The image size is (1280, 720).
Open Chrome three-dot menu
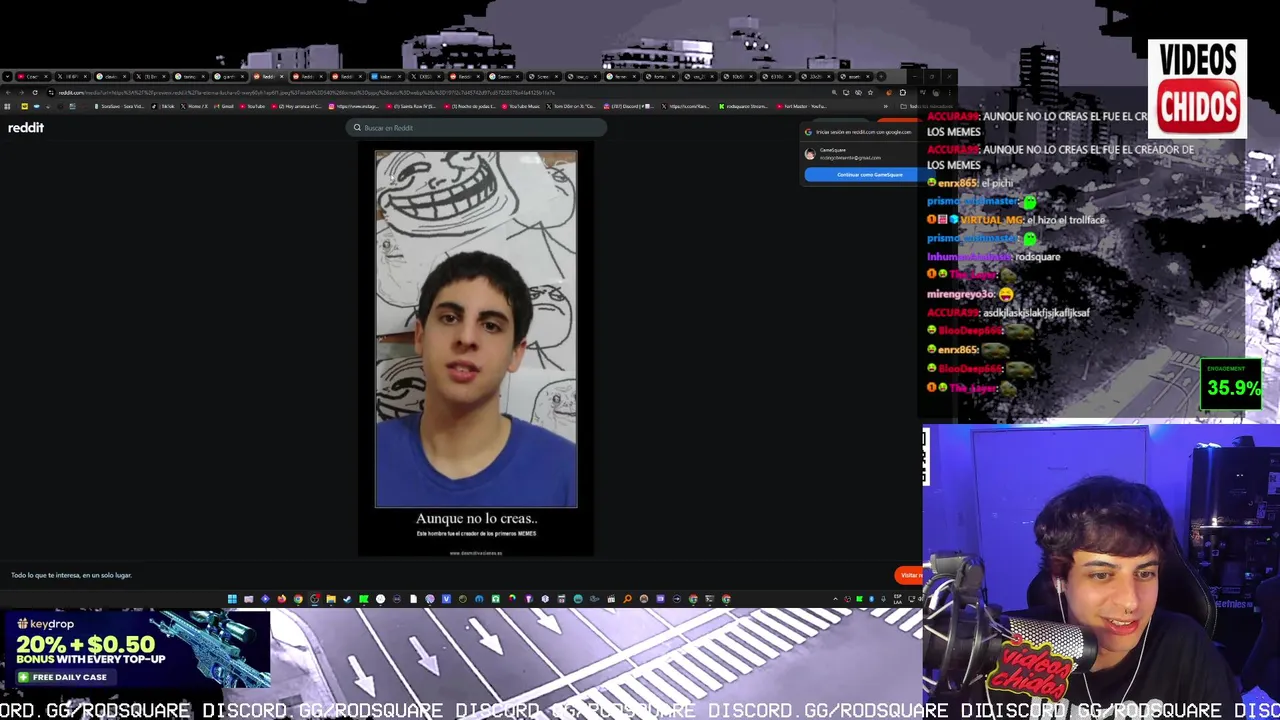949,92
